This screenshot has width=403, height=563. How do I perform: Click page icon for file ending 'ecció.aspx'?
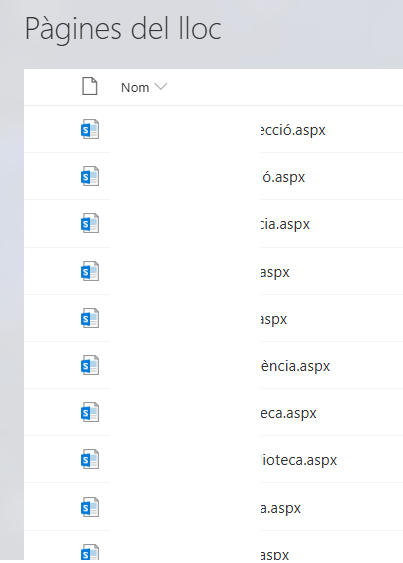pos(90,129)
